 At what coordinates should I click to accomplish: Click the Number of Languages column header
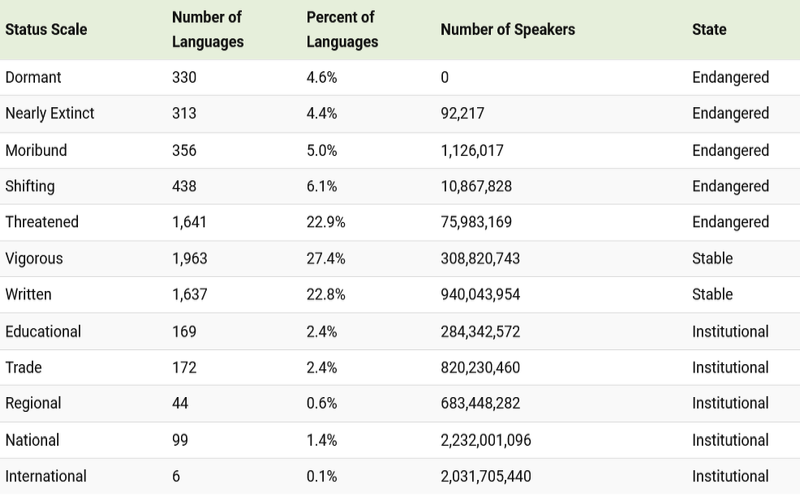click(206, 30)
